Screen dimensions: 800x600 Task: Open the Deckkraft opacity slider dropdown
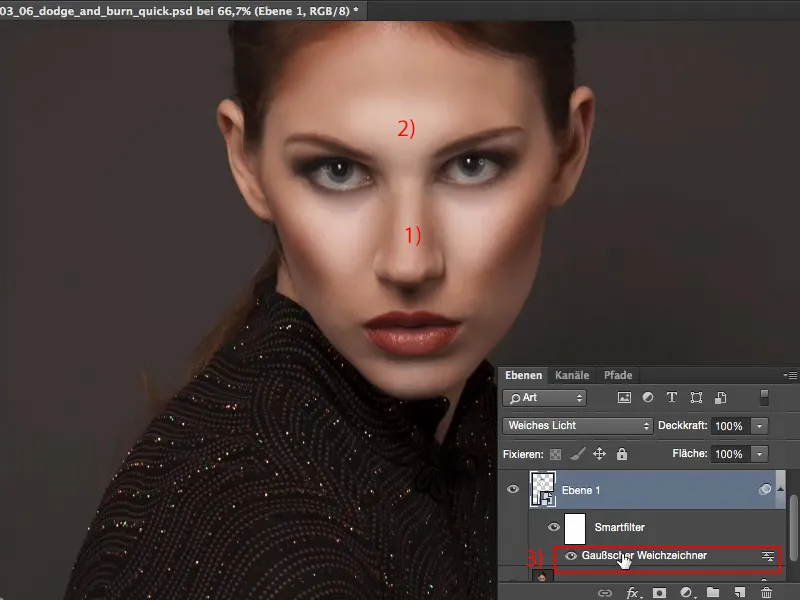tap(759, 426)
